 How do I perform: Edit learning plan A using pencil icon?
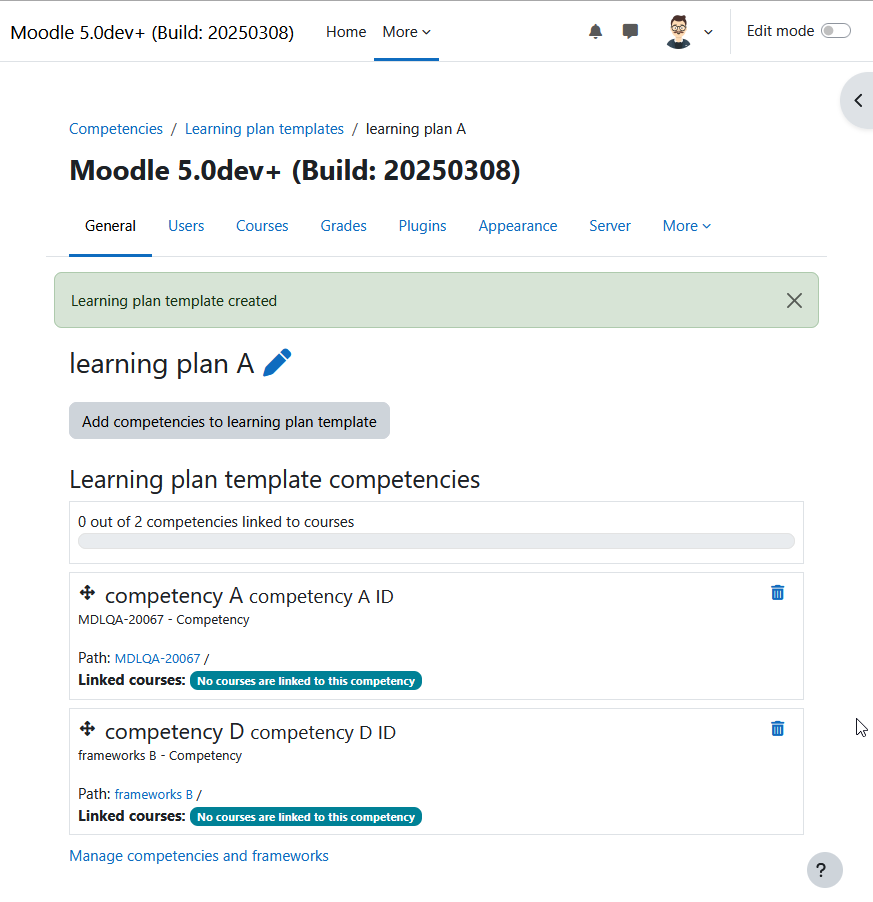[x=277, y=363]
